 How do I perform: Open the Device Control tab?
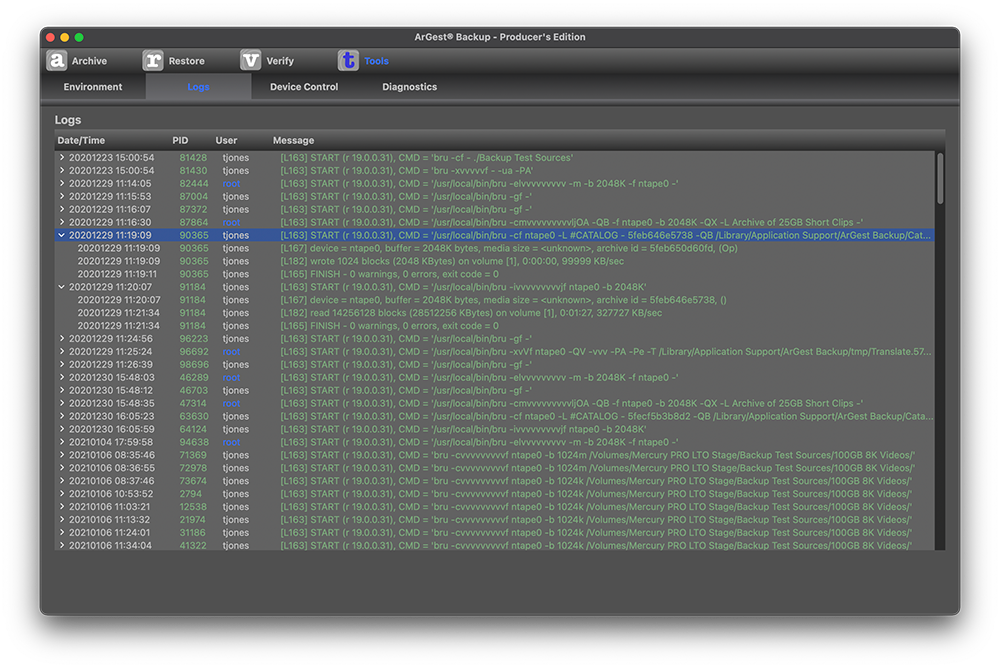point(304,87)
